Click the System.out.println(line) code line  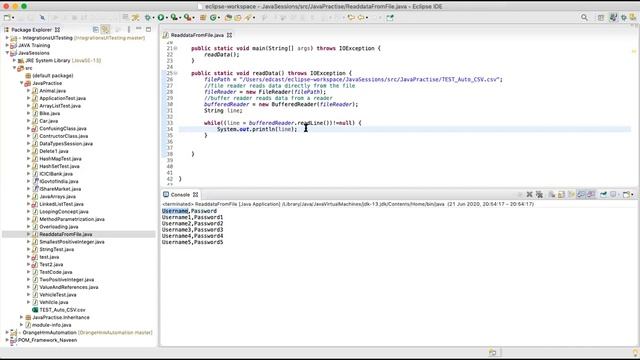[257, 129]
